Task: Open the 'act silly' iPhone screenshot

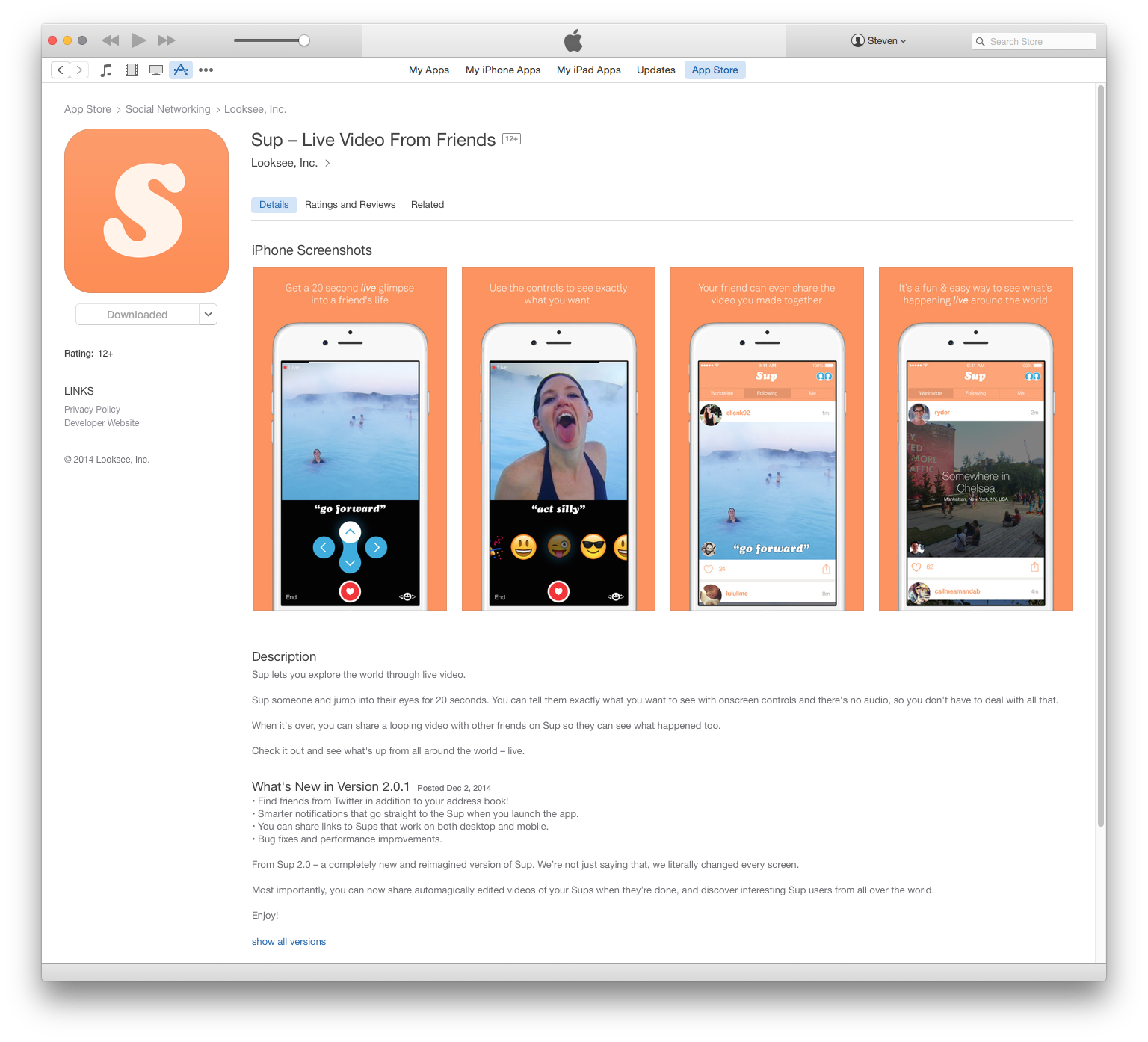Action: pos(558,439)
